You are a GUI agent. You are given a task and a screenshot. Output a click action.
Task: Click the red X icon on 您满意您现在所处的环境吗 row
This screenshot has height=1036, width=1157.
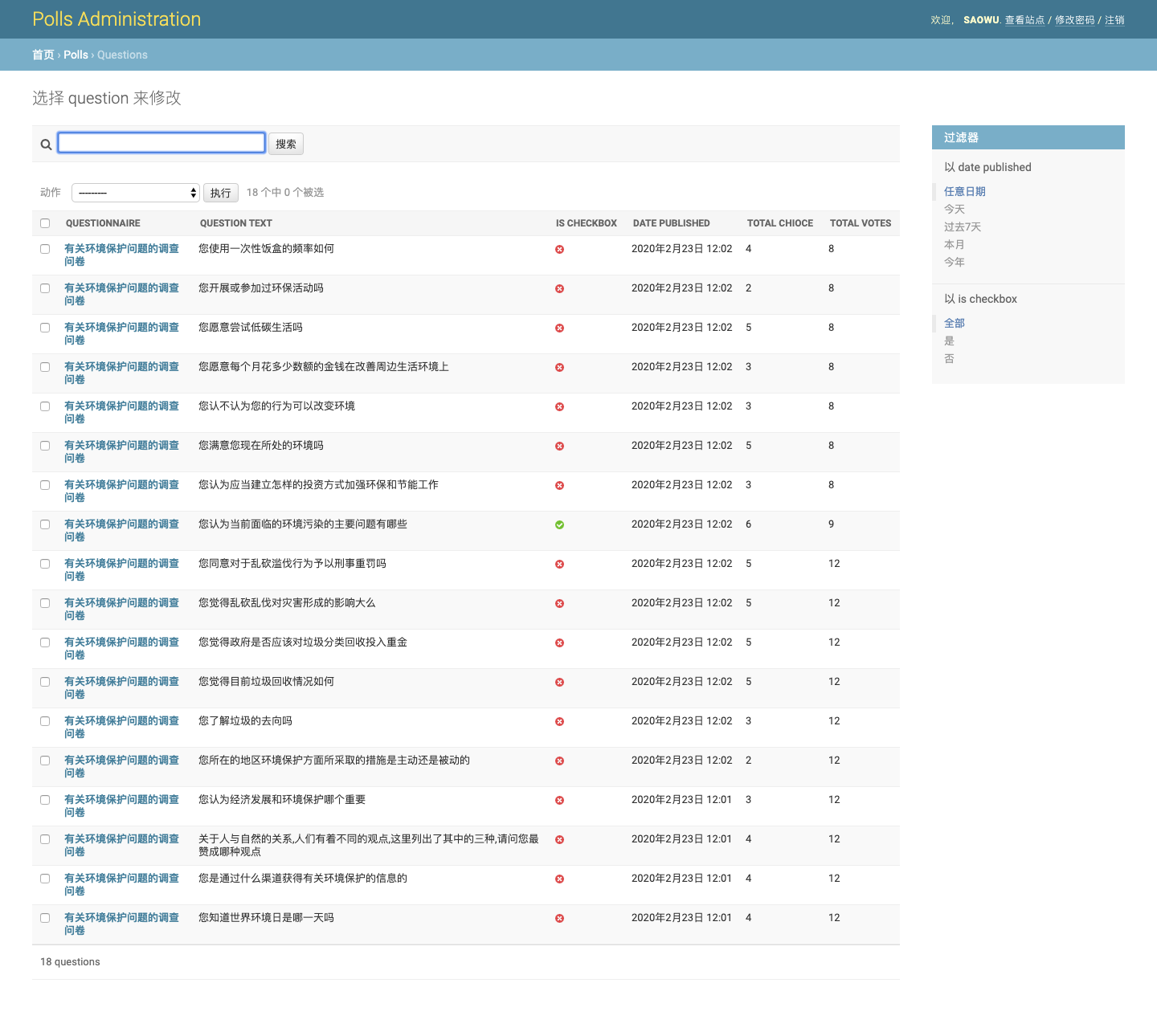559,446
